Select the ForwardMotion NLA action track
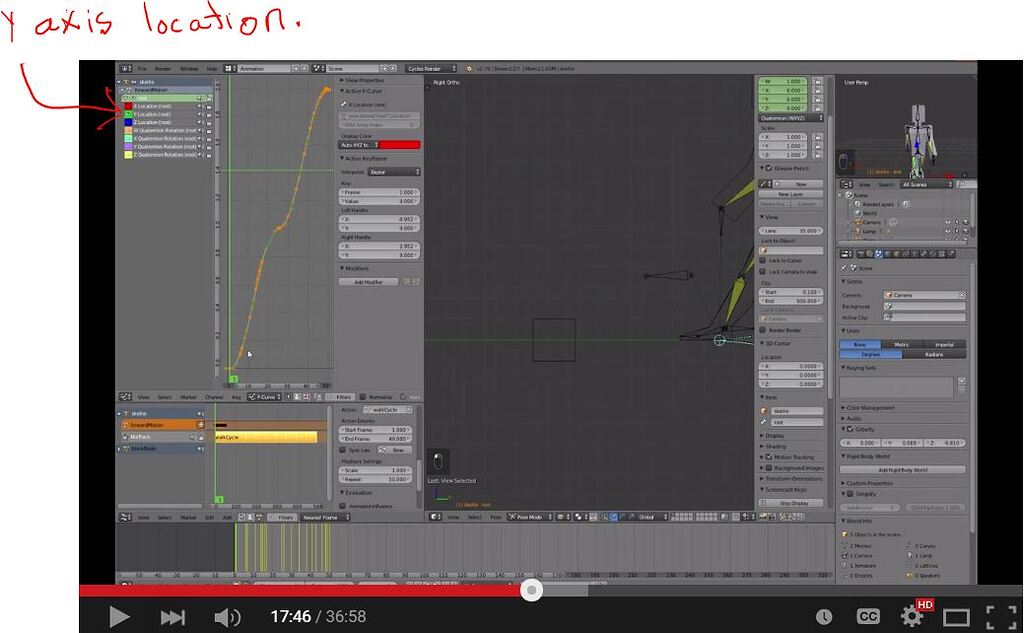 pyautogui.click(x=160, y=425)
